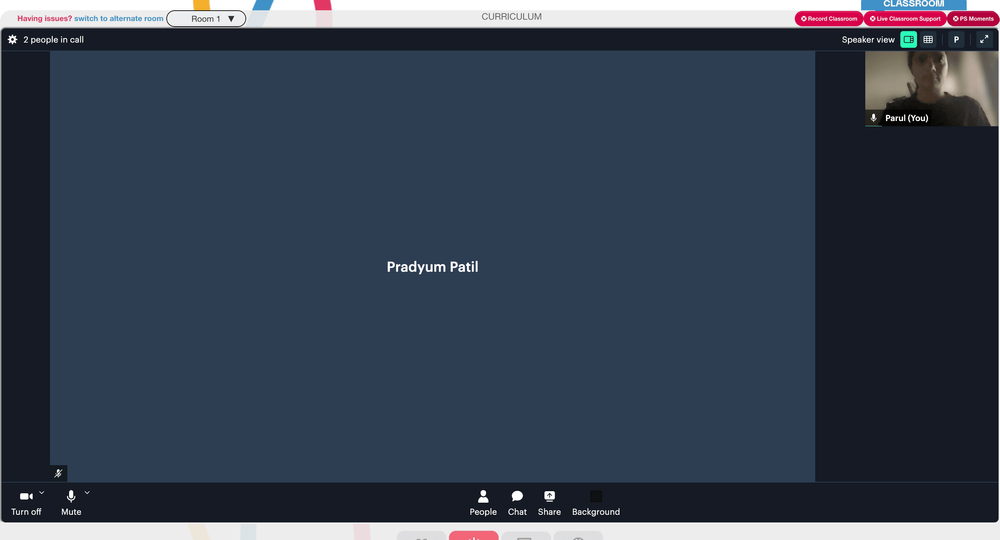Viewport: 1000px width, 540px height.
Task: Select Parul (You) video thumbnail
Action: 931,88
